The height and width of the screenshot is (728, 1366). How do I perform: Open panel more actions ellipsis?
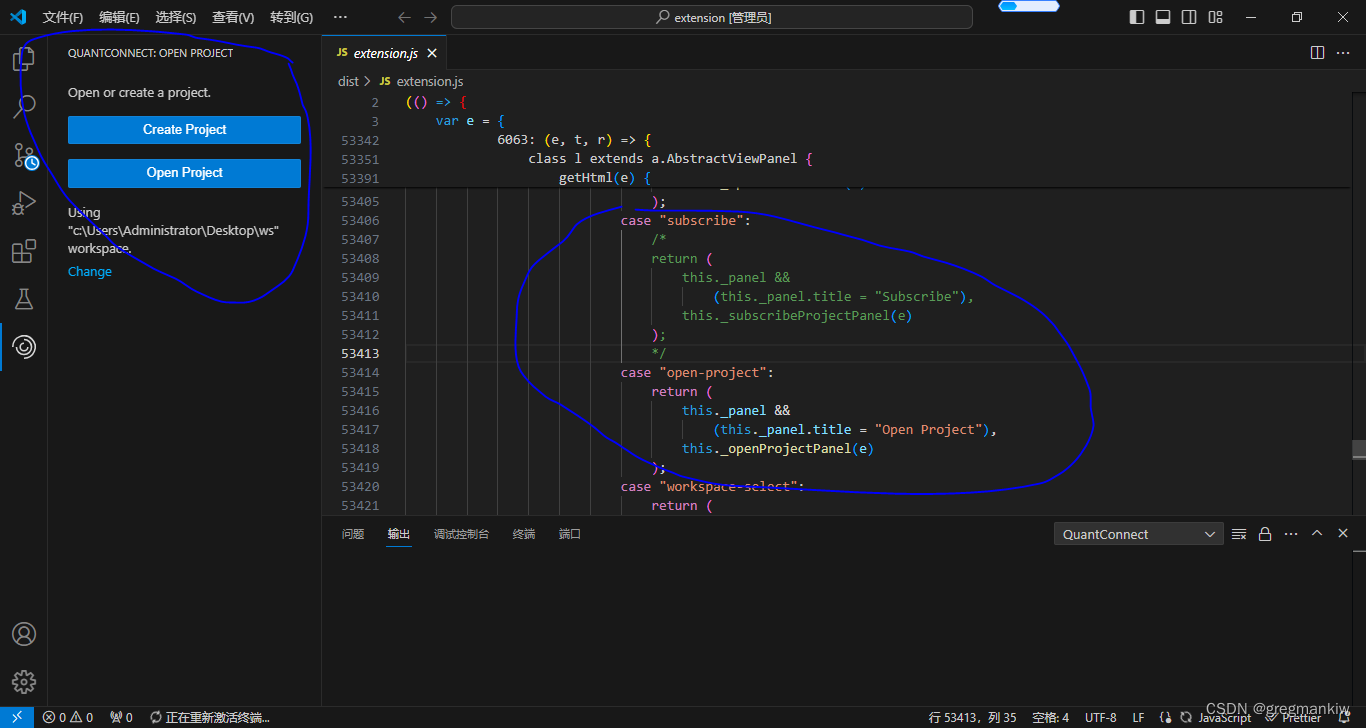[1291, 534]
